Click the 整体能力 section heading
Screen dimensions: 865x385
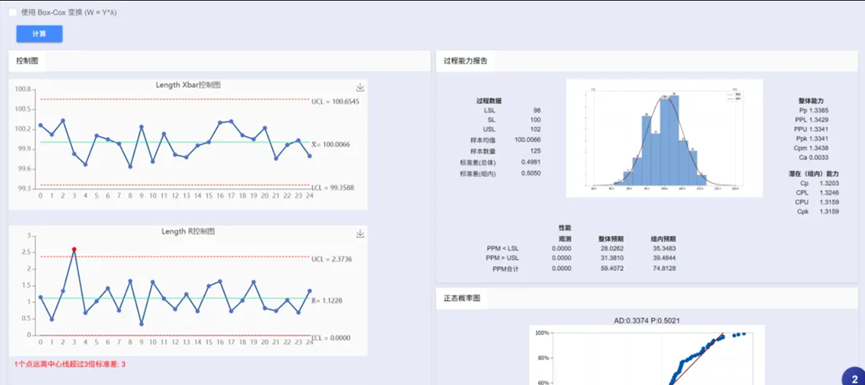click(810, 101)
